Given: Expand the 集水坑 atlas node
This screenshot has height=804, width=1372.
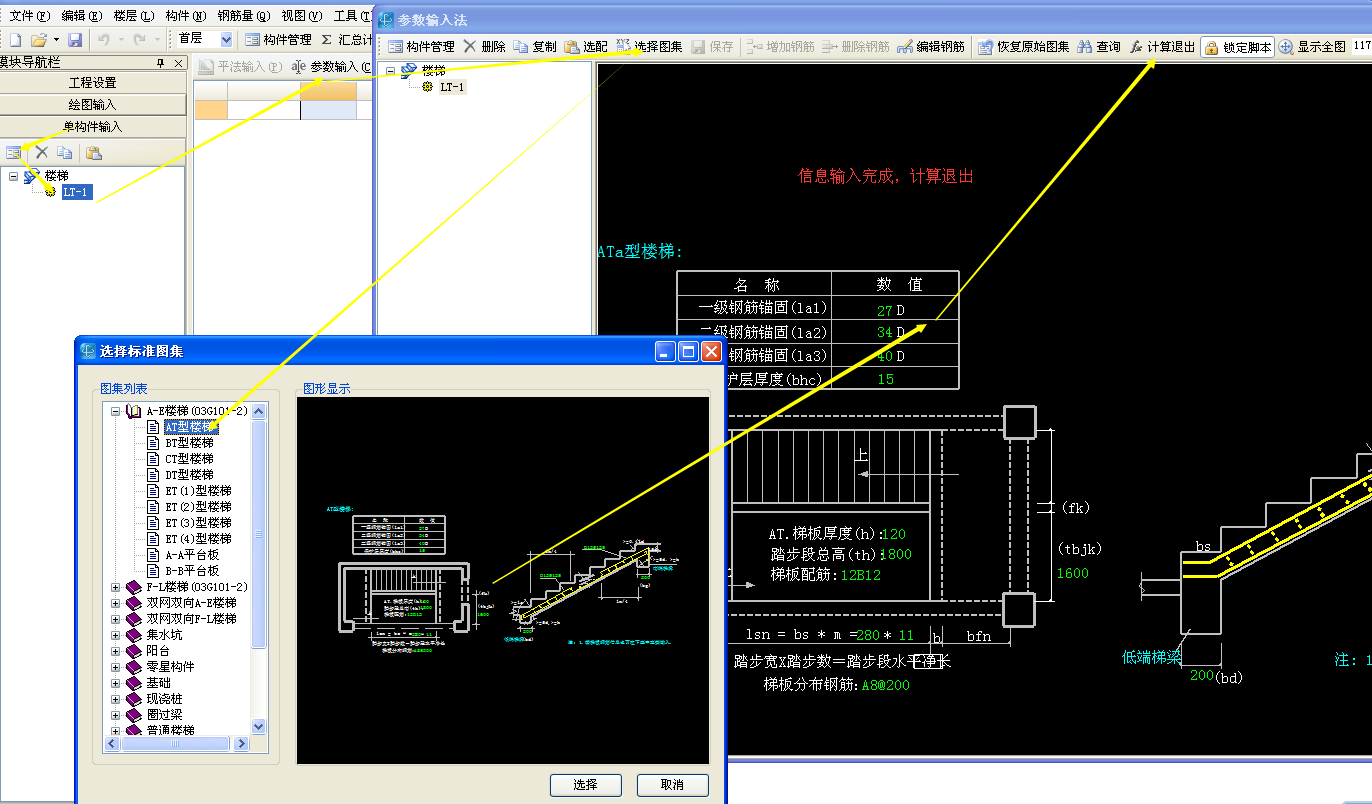Looking at the screenshot, I should [x=116, y=635].
